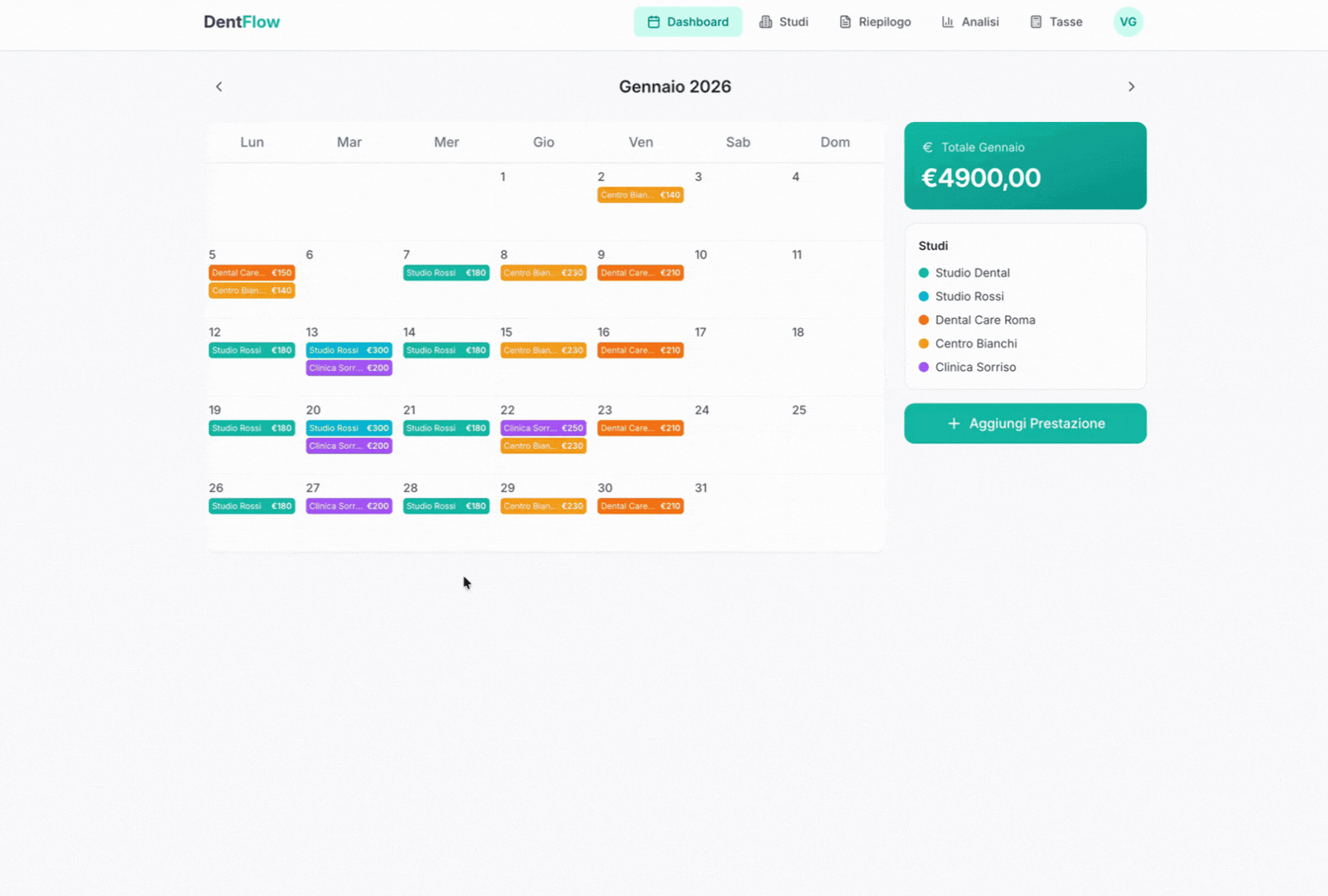Navigate to previous month with left chevron

point(218,86)
